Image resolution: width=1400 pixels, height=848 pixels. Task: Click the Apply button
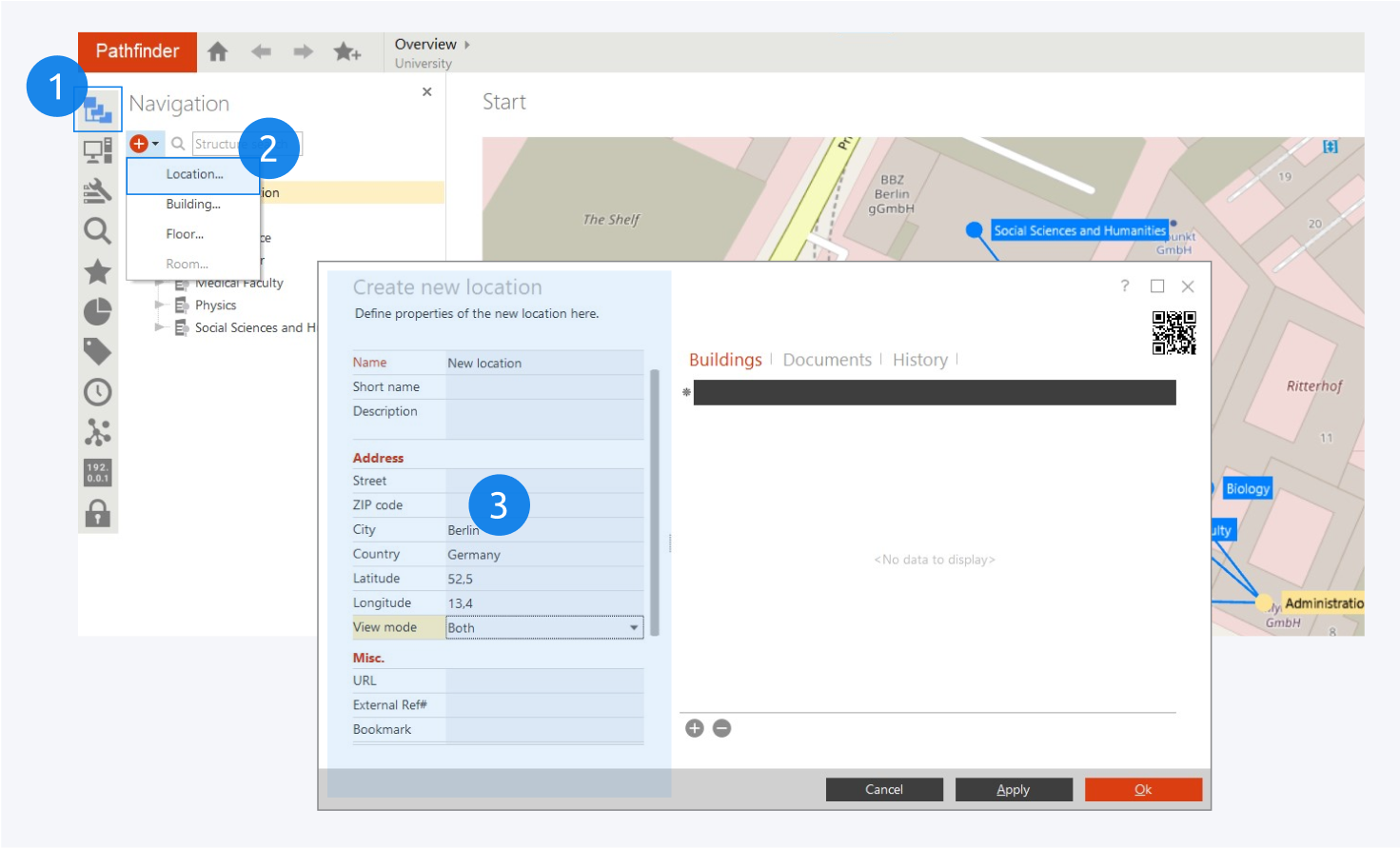(1013, 789)
